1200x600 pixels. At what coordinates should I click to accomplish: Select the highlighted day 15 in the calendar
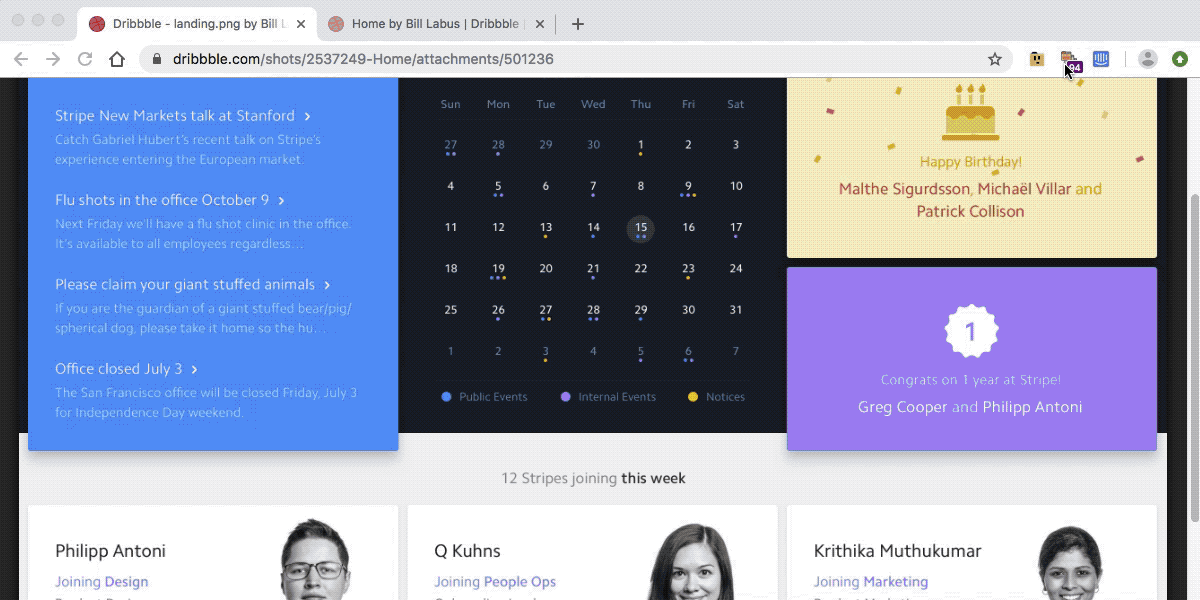[x=641, y=228]
